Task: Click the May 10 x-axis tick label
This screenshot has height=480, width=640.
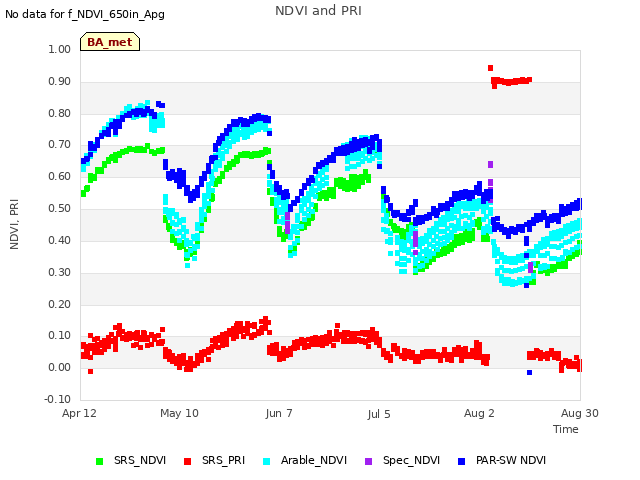Action: tap(179, 413)
